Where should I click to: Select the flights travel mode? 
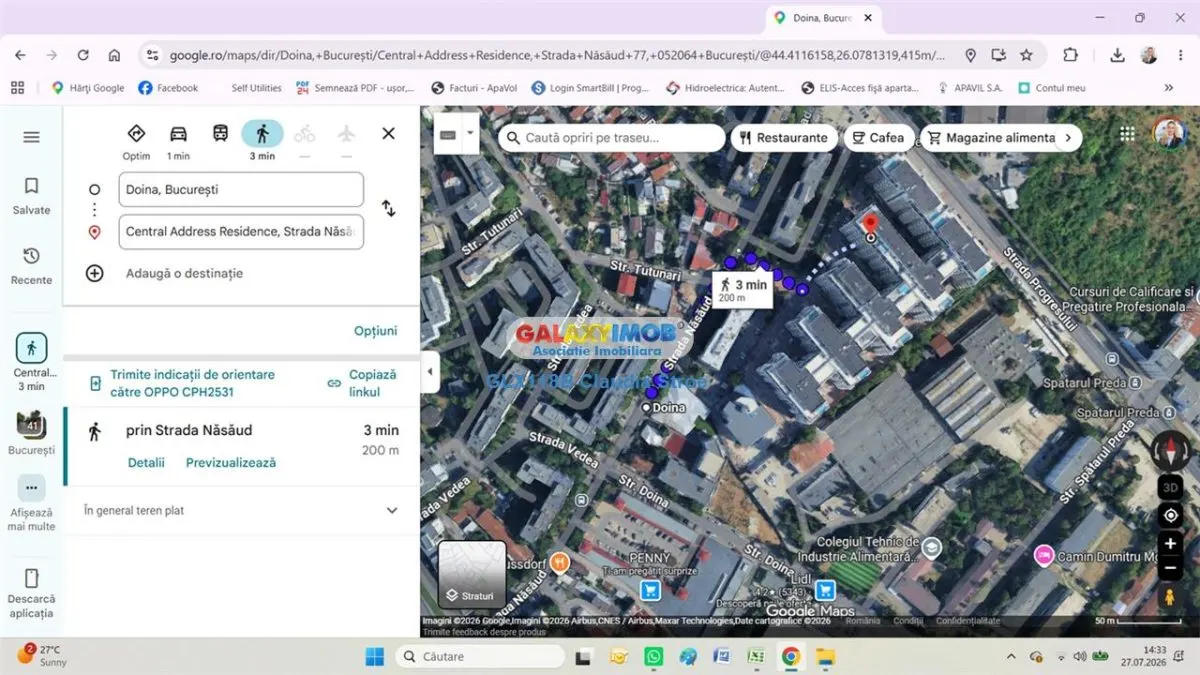click(x=346, y=134)
